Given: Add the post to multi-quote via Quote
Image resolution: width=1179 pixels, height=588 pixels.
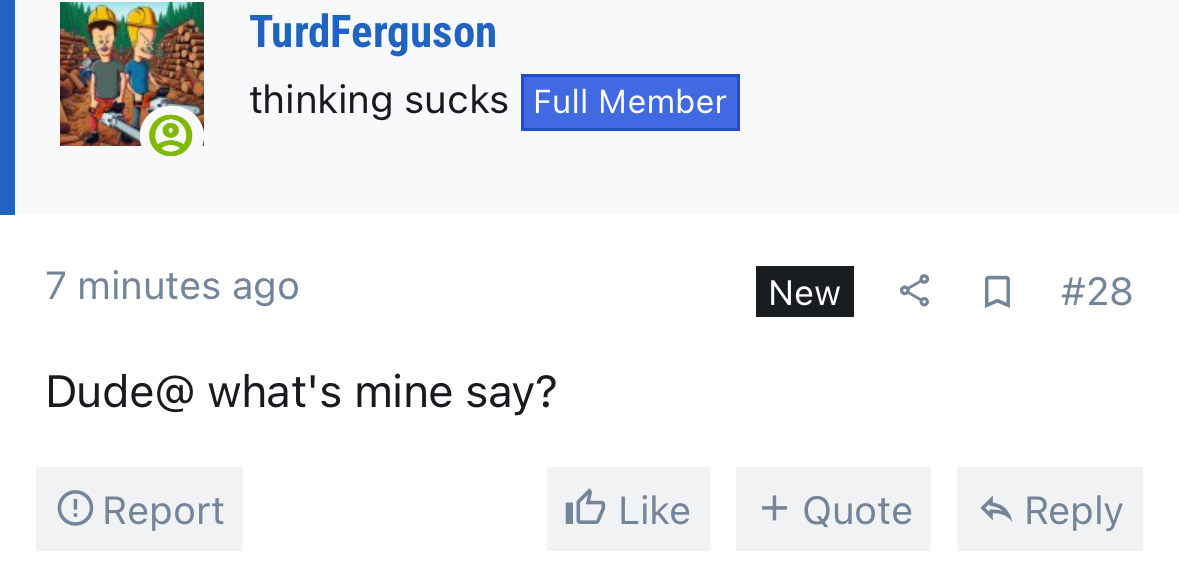Looking at the screenshot, I should [857, 511].
